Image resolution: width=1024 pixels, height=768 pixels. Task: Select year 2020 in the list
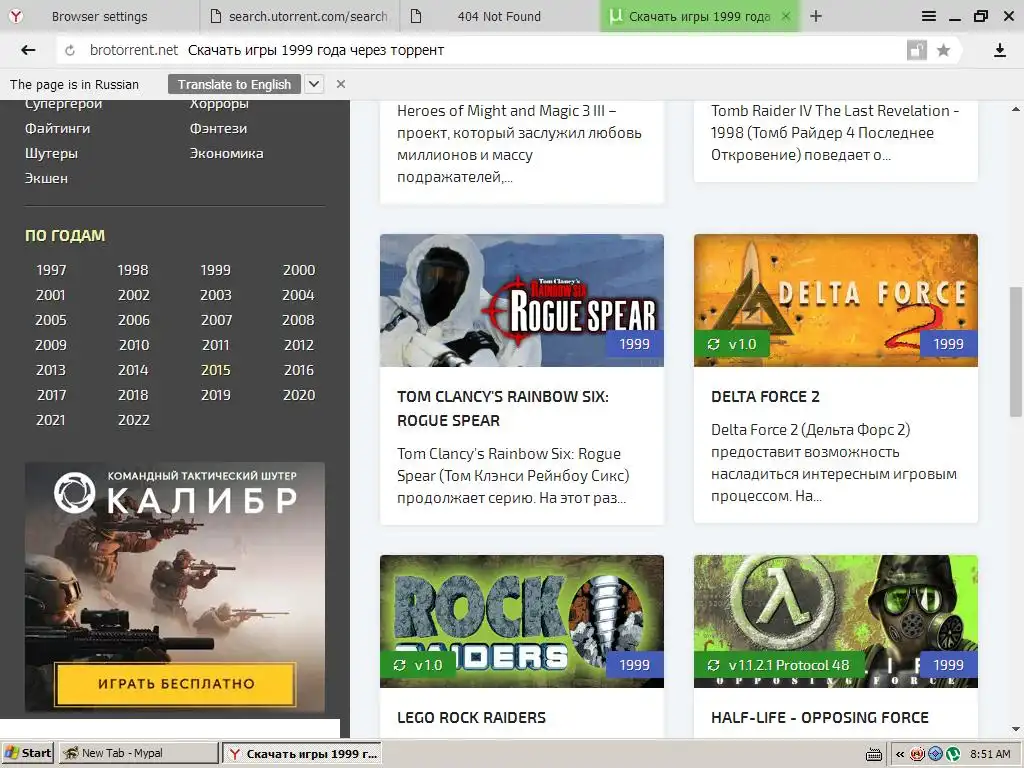pos(298,395)
